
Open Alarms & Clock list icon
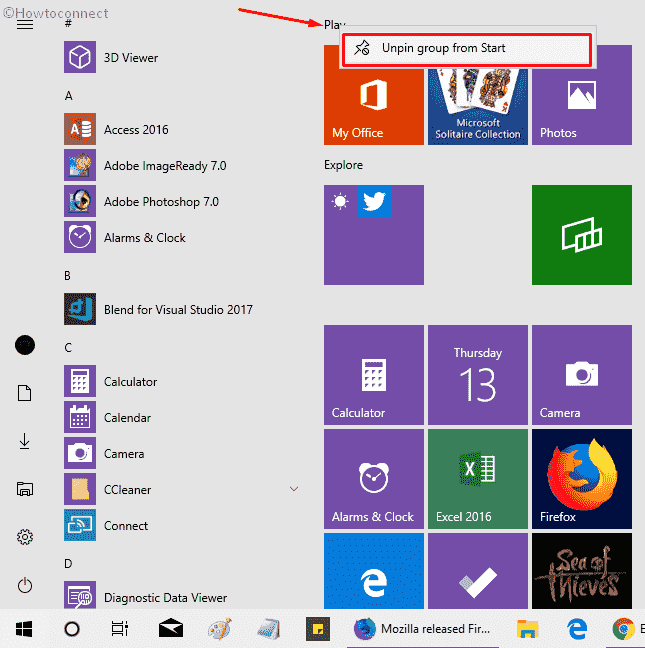point(80,237)
